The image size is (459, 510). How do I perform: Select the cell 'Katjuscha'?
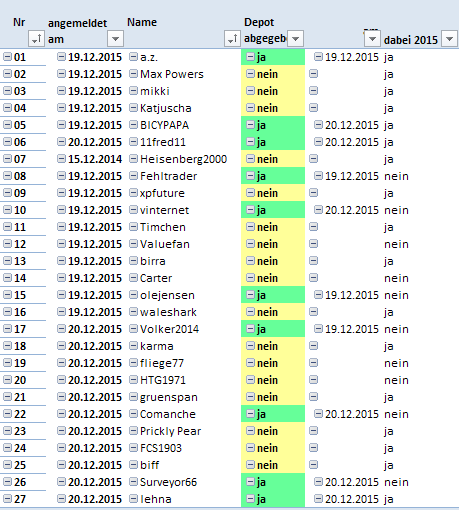[166, 108]
